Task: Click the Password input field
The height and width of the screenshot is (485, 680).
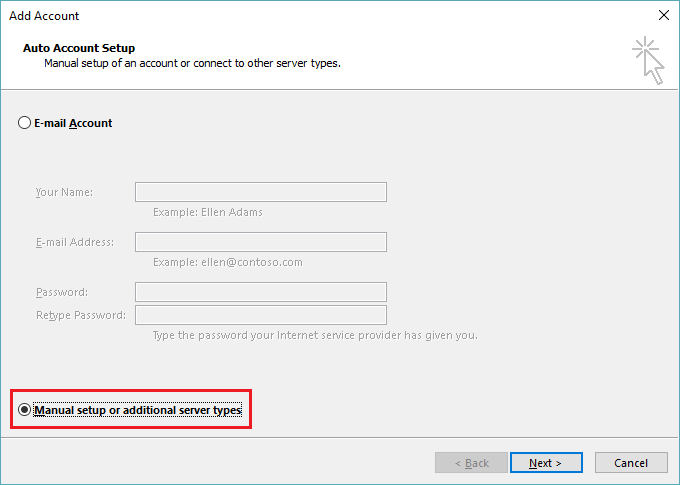Action: coord(260,292)
